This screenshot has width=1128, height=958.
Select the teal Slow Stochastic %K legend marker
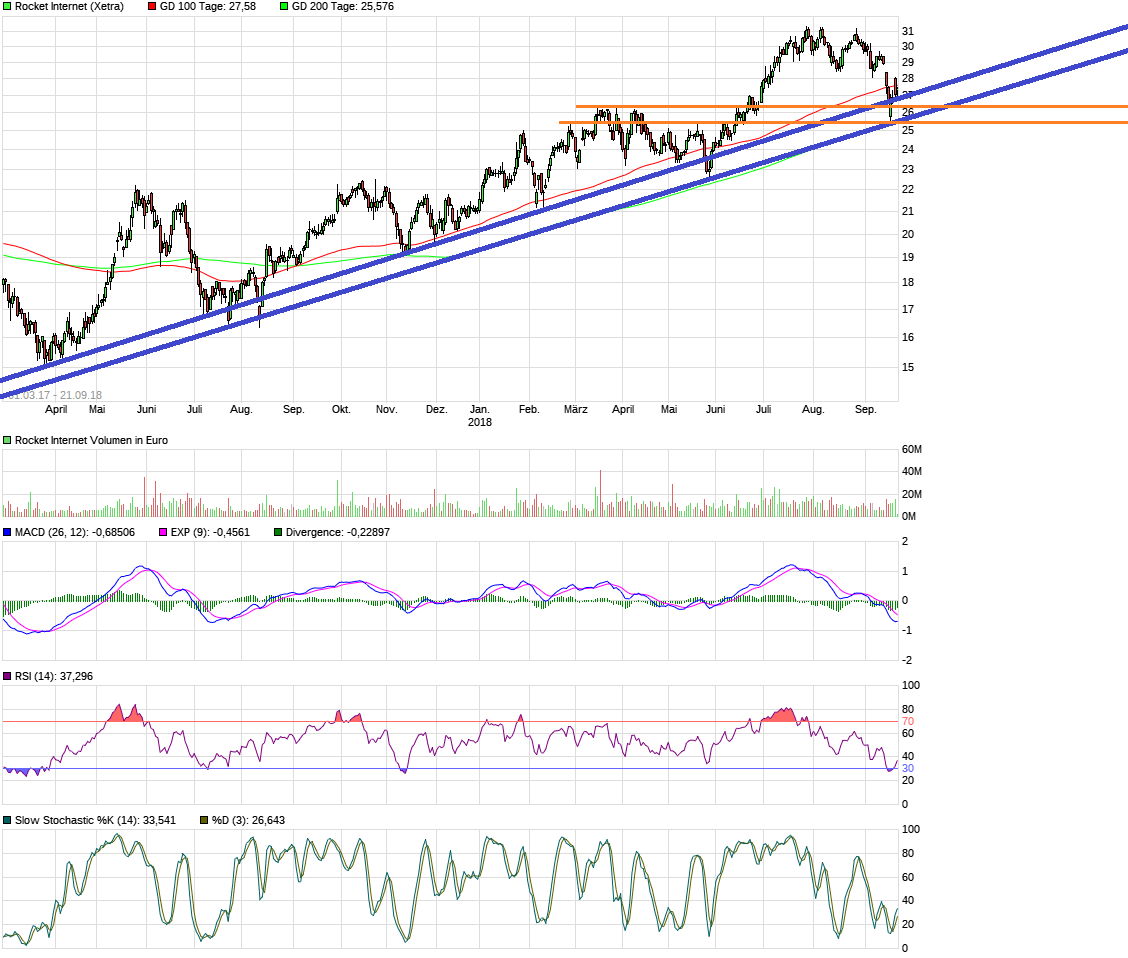pyautogui.click(x=8, y=819)
